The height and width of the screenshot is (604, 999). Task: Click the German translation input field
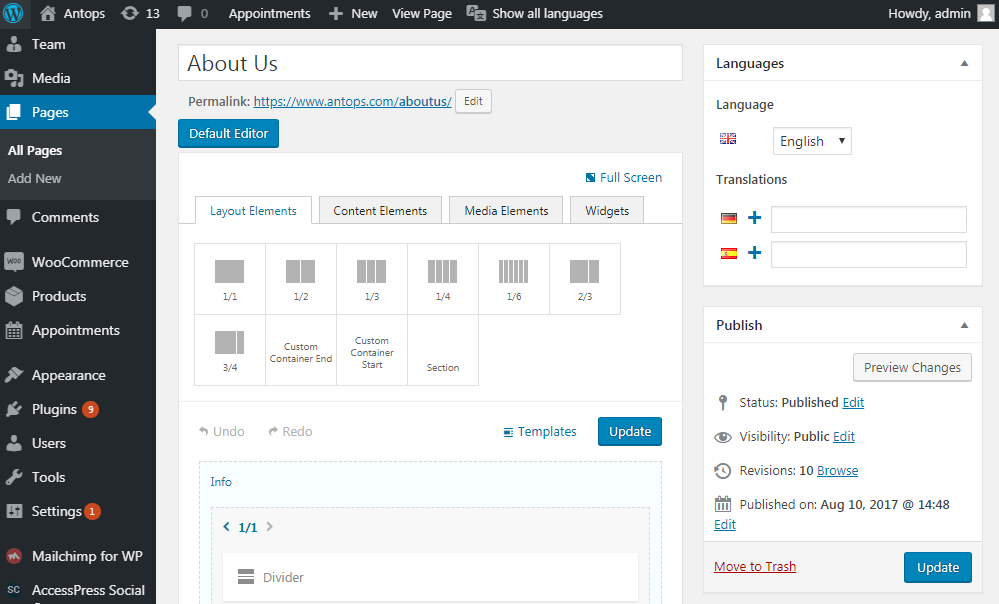(868, 219)
